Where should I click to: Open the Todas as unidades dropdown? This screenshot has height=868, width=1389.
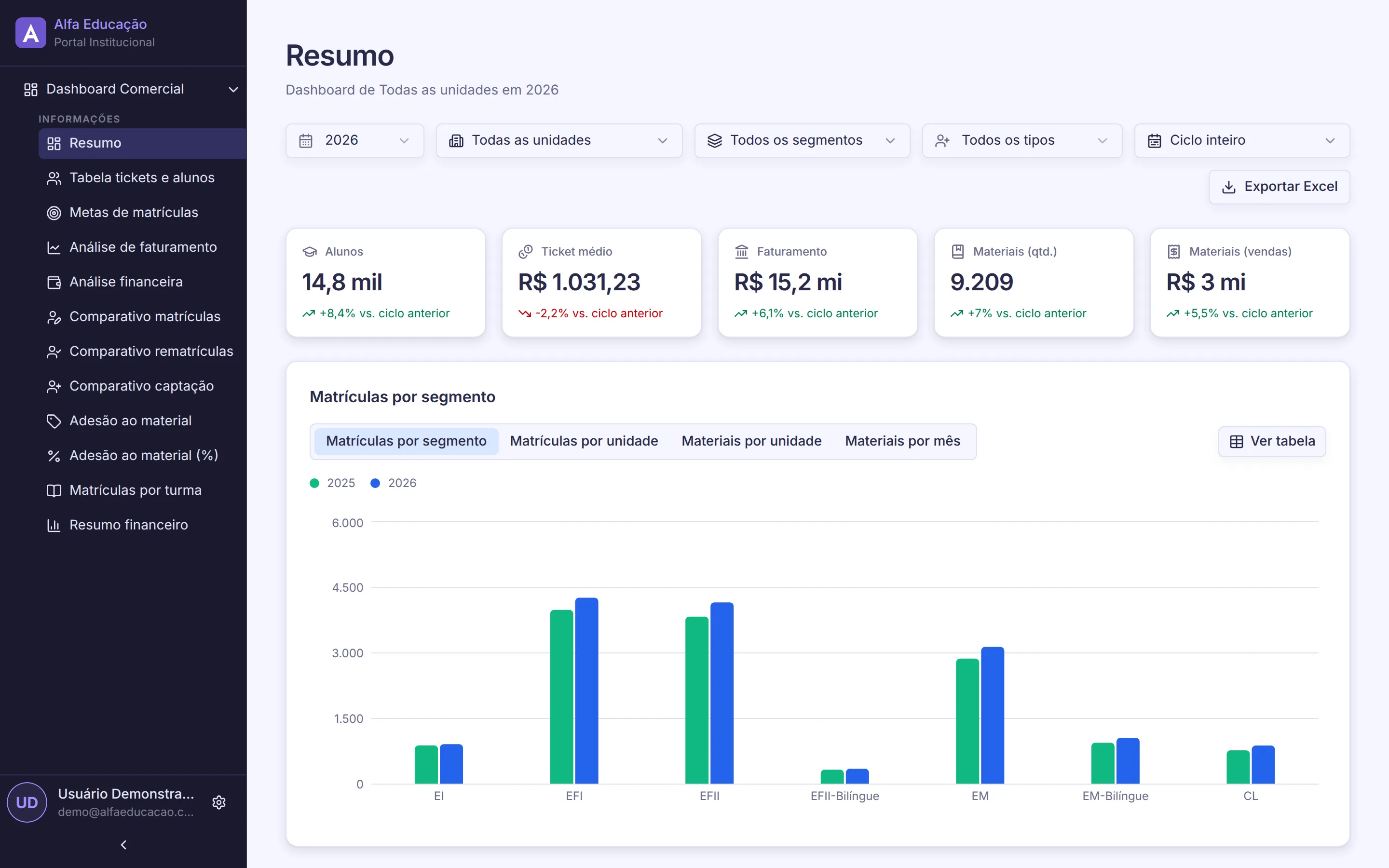coord(559,141)
